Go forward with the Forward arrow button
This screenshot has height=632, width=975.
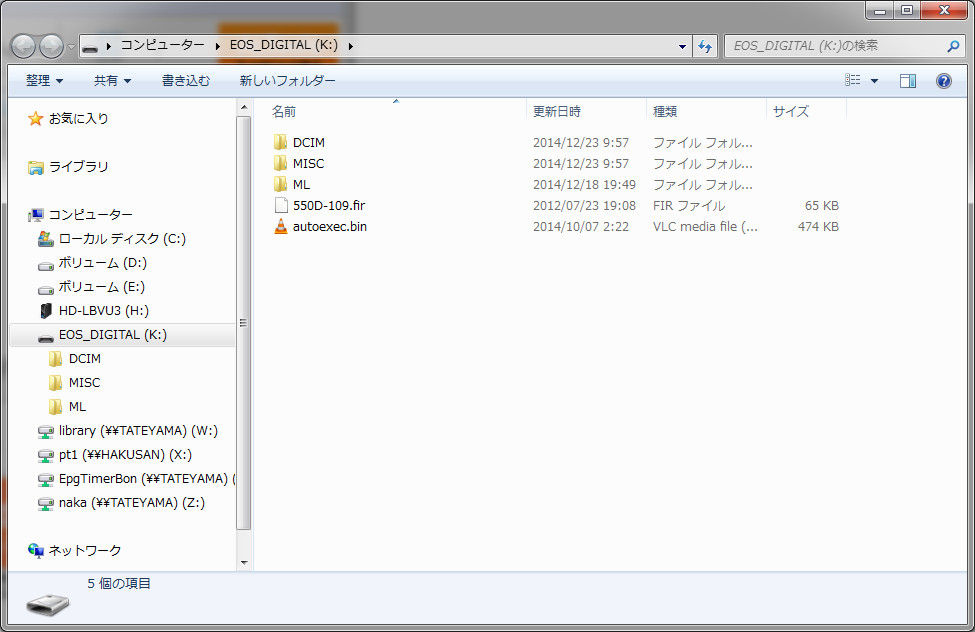[x=51, y=46]
